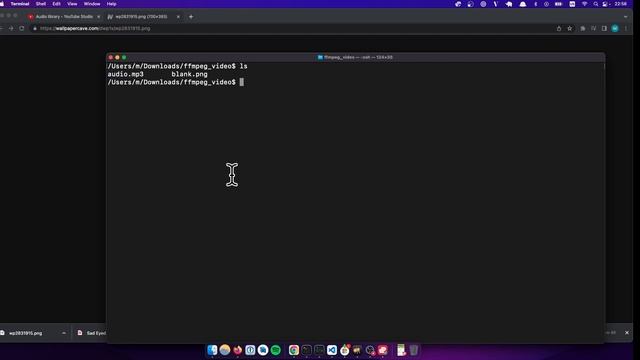Image resolution: width=640 pixels, height=360 pixels.
Task: Go forward in the Chrome window
Action: point(11,28)
